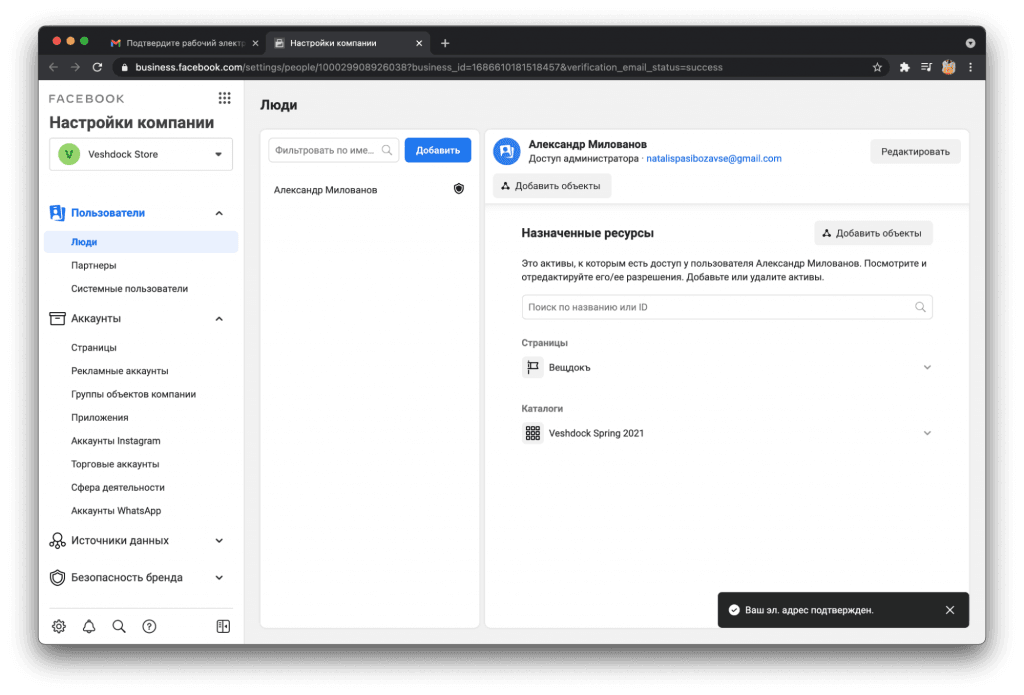1024x695 pixels.
Task: Click Добавить объекты under the user name
Action: pyautogui.click(x=552, y=186)
